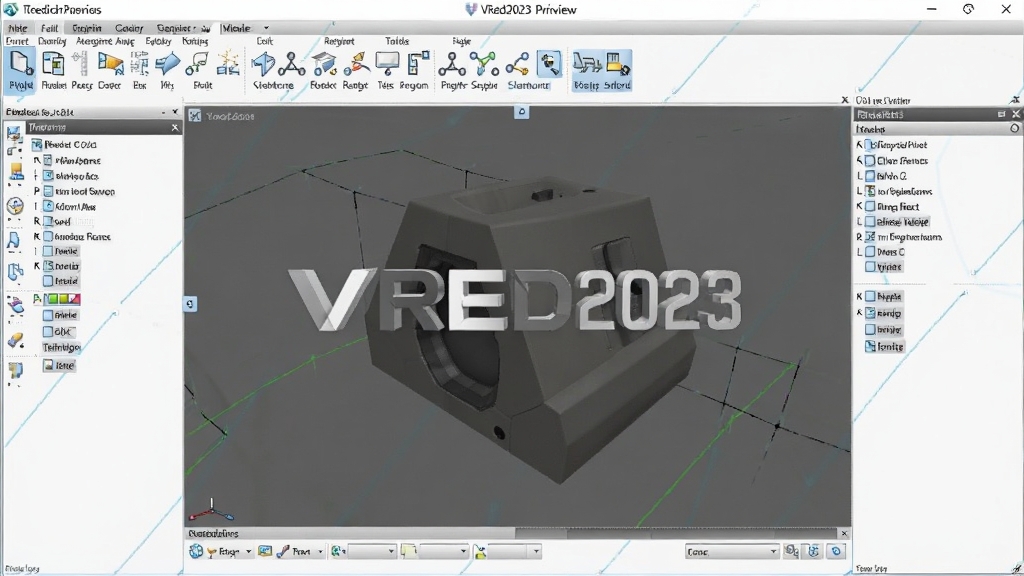The height and width of the screenshot is (576, 1024).
Task: Click the document-with-green-square ribbon icon
Action: (52, 65)
